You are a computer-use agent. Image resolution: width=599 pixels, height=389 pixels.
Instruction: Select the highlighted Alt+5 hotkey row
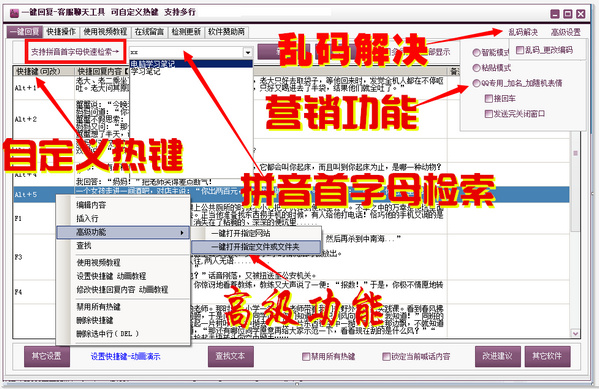pos(291,194)
